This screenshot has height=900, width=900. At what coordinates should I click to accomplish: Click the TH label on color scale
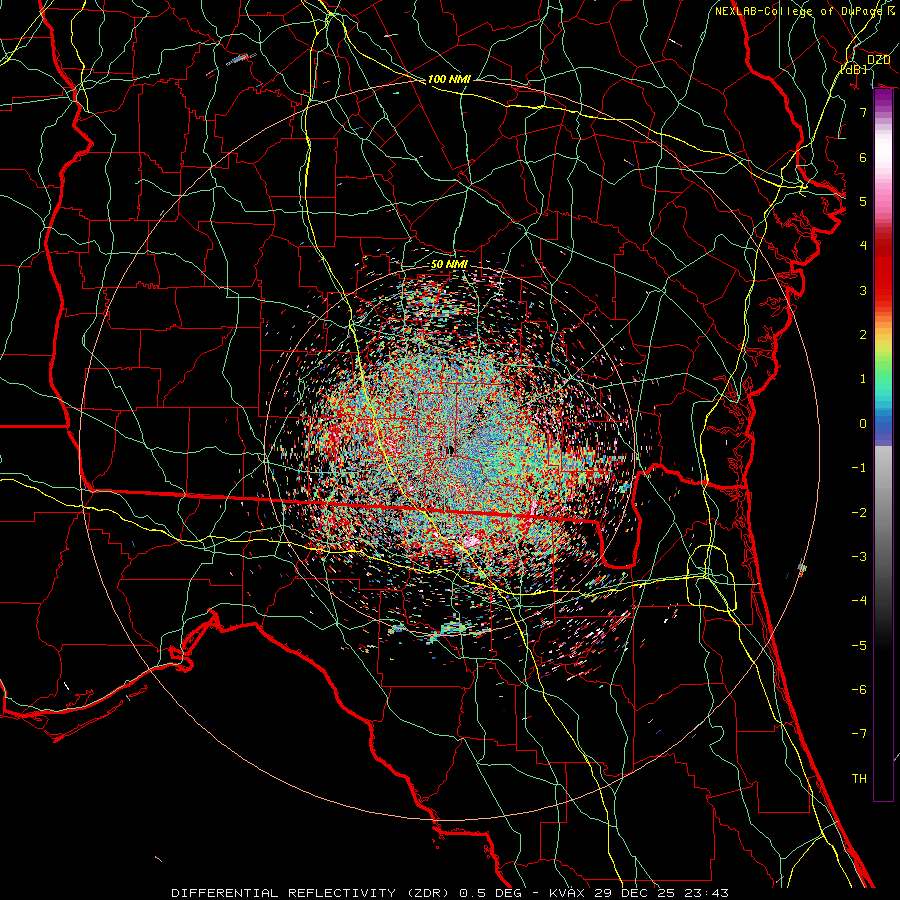click(859, 779)
